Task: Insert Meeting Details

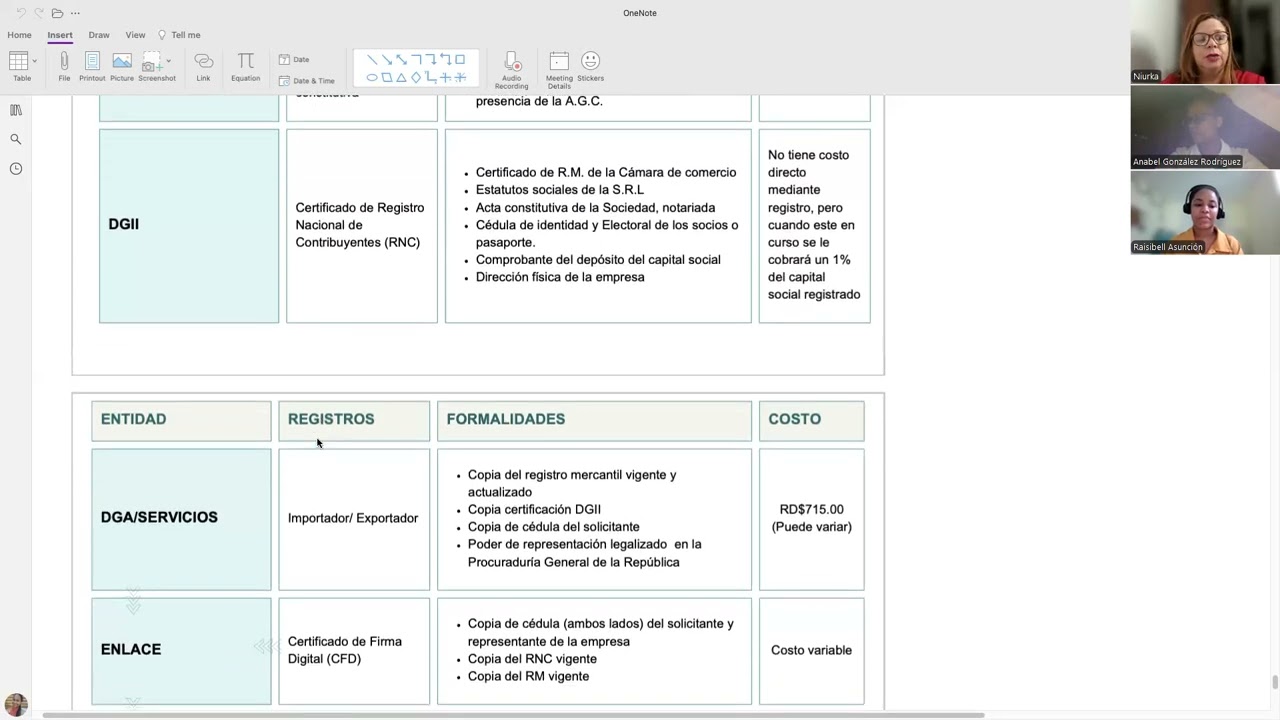Action: coord(559,70)
